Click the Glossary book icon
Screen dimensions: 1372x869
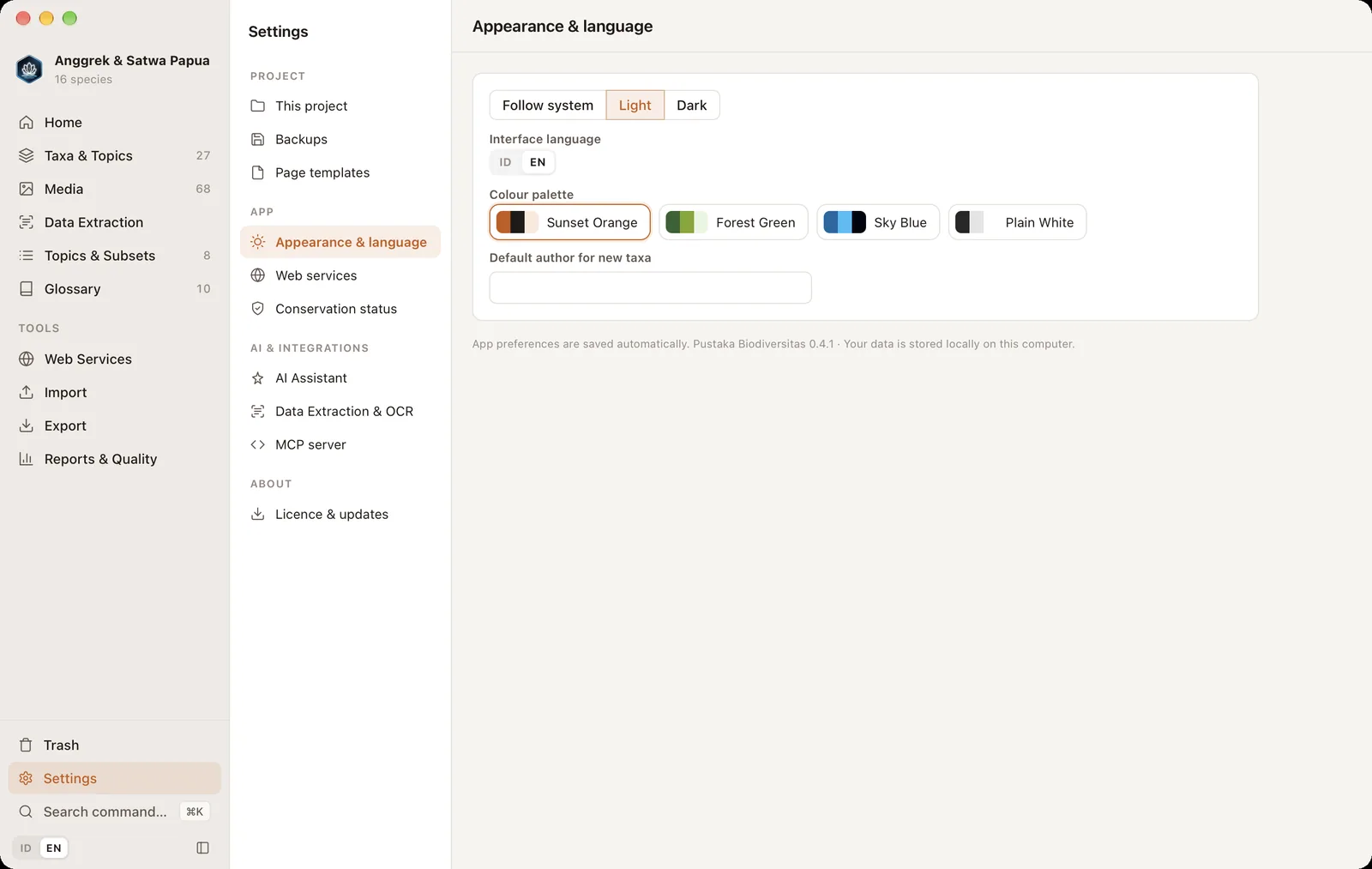27,289
